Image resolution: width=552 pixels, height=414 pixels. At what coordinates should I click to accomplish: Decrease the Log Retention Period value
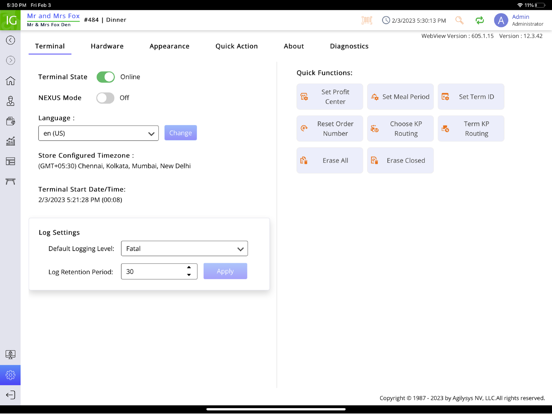pos(189,275)
